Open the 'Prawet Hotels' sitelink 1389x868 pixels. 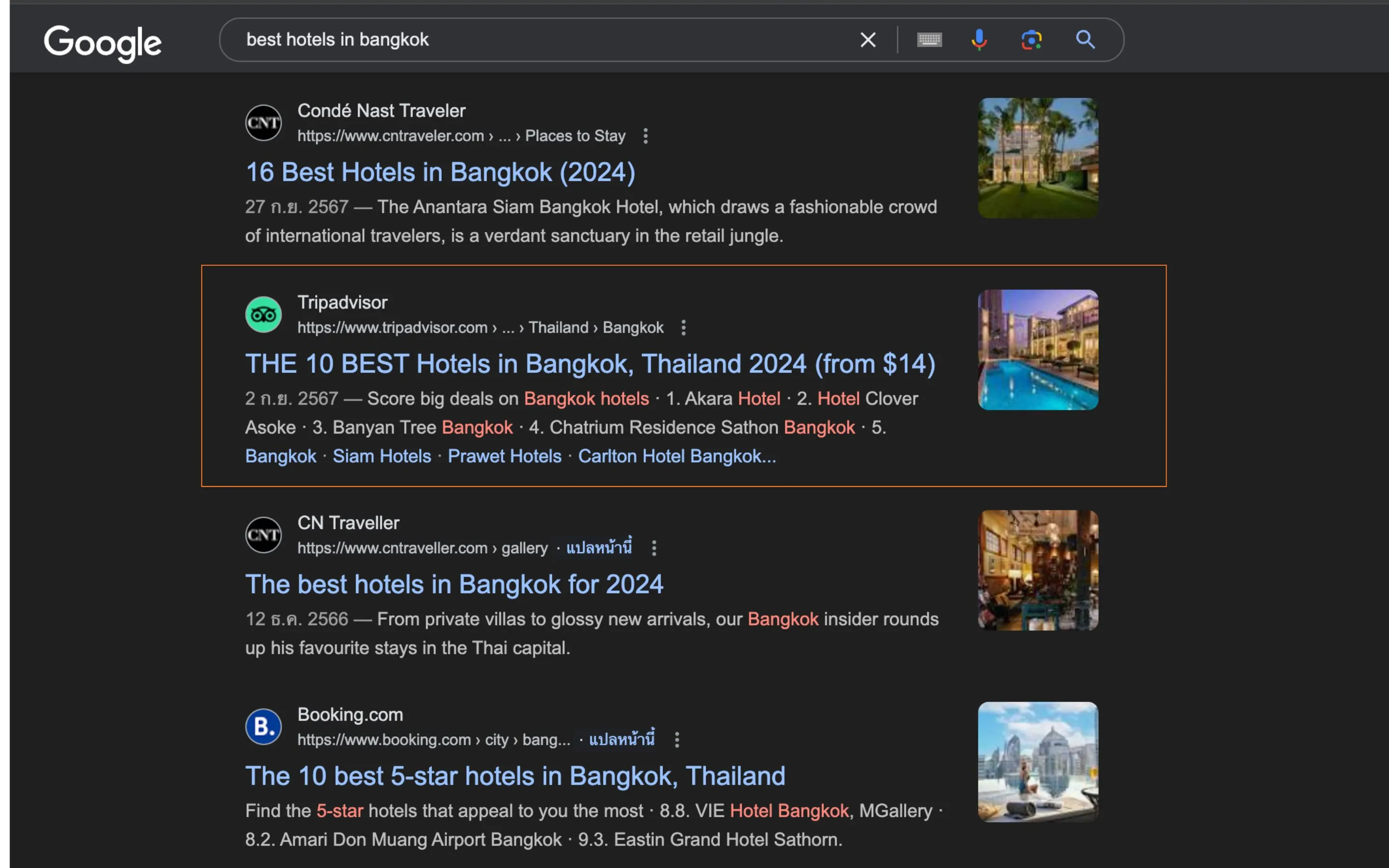tap(504, 456)
